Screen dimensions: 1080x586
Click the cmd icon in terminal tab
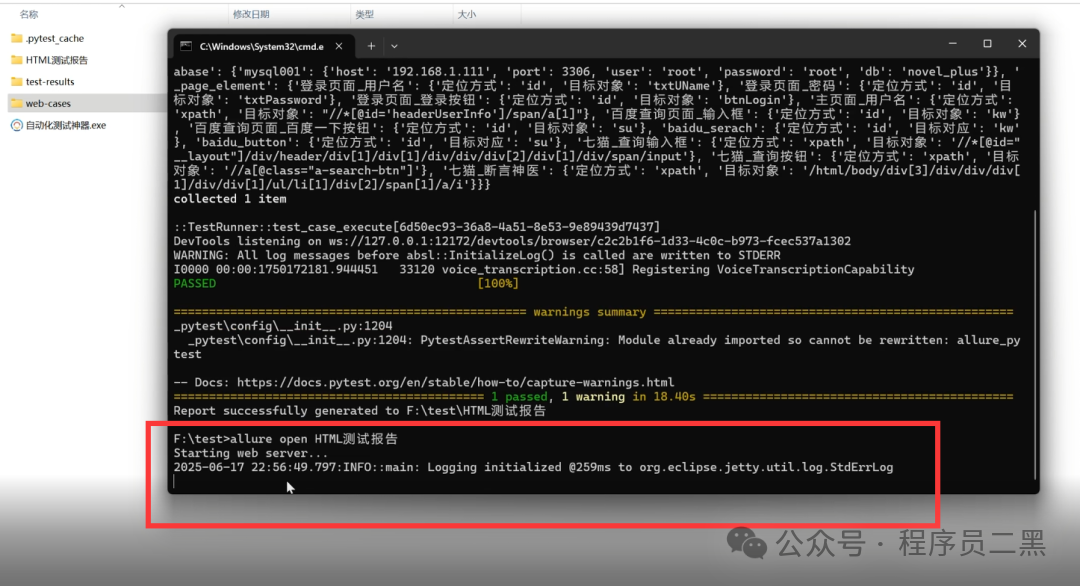[x=186, y=46]
